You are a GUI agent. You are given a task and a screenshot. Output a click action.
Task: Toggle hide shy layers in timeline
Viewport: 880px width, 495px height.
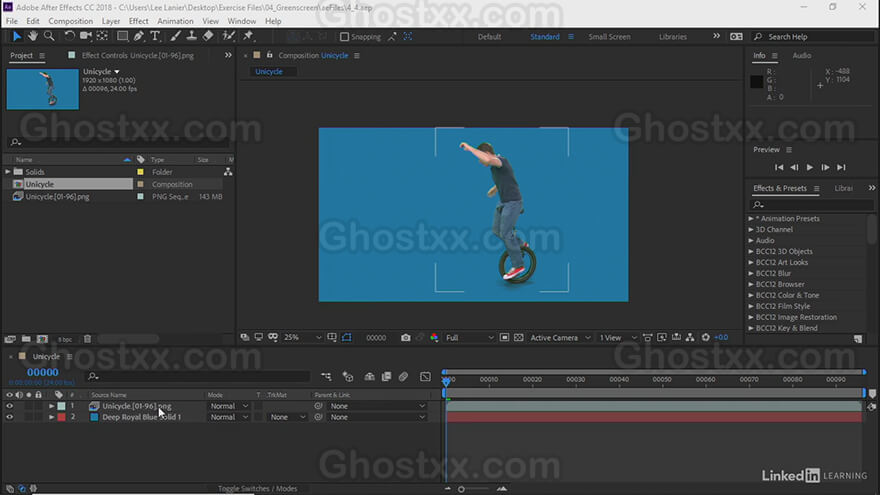click(369, 377)
